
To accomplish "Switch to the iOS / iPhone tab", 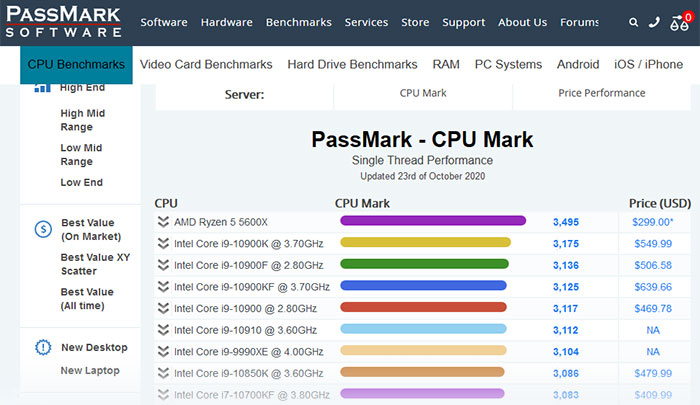I will [x=648, y=64].
